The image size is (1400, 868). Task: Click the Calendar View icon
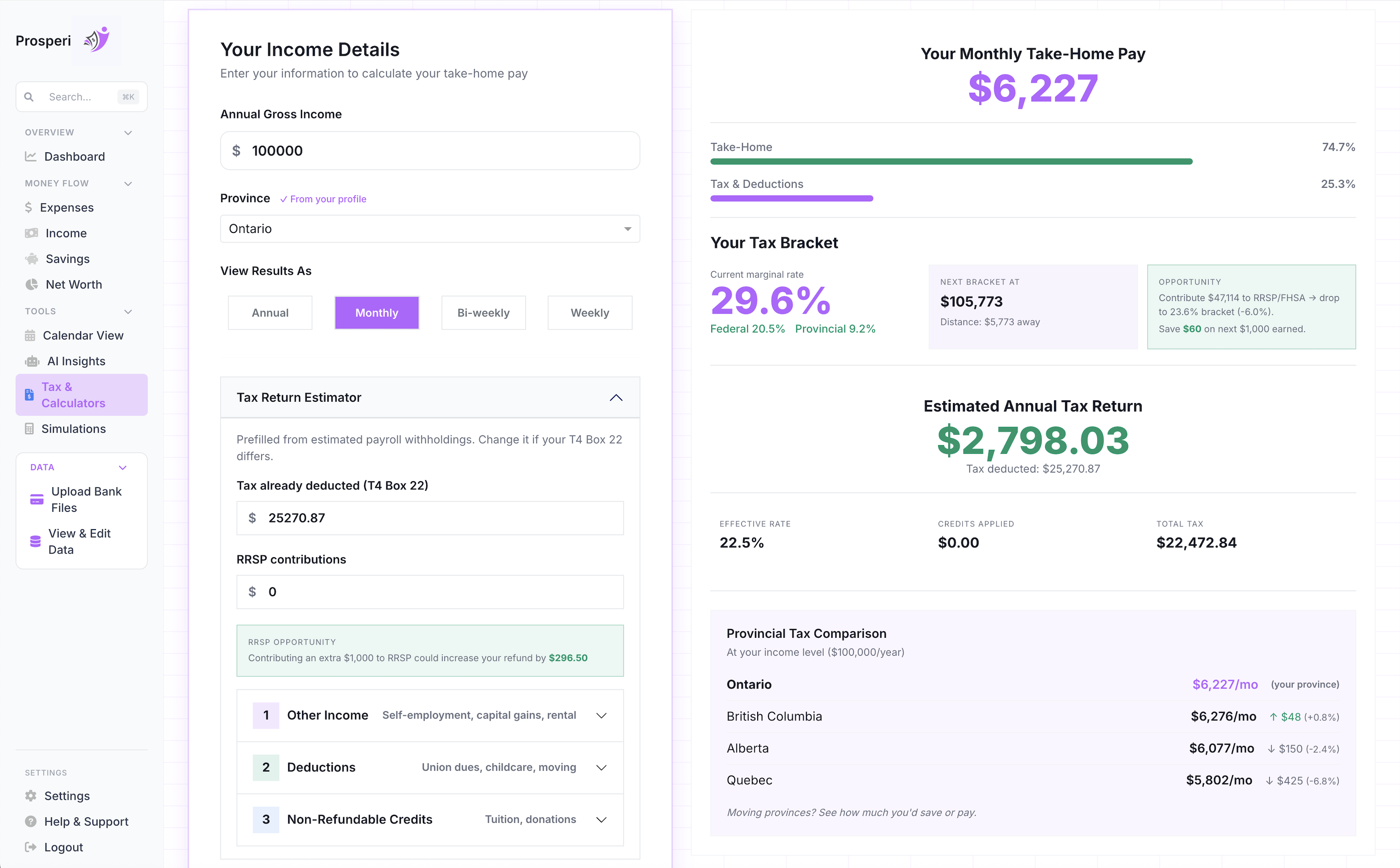30,335
